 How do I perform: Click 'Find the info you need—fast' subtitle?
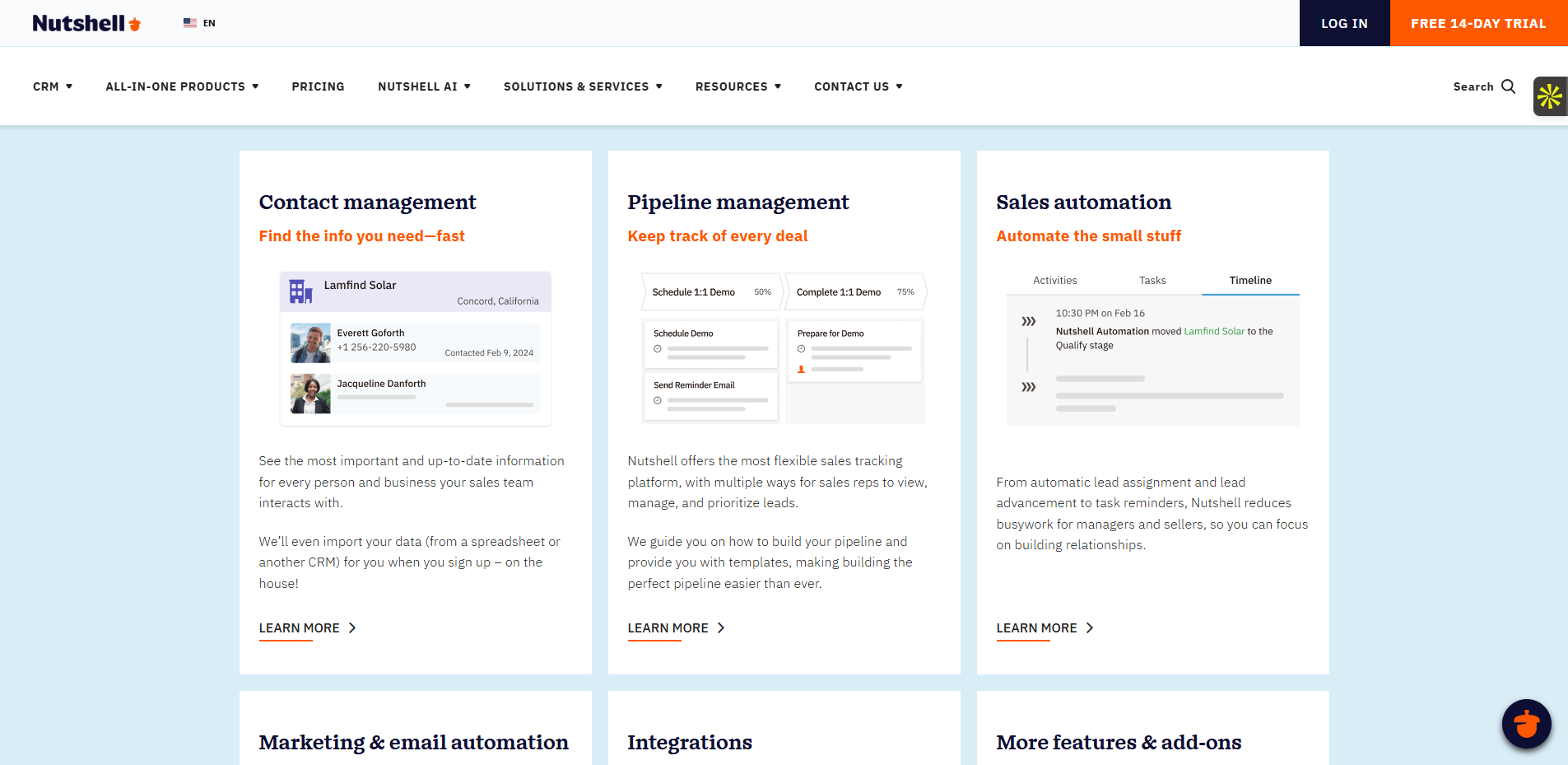point(361,236)
